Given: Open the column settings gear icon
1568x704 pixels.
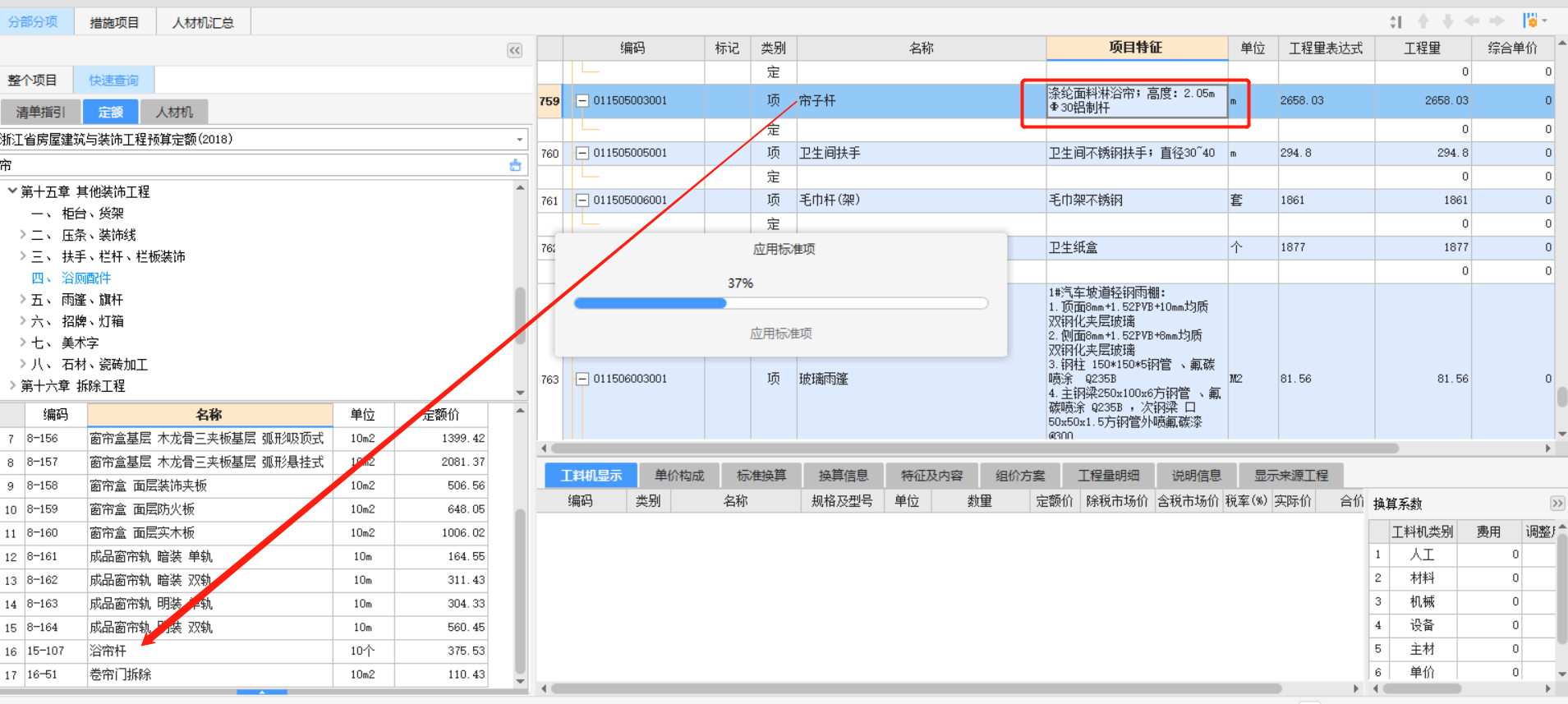Looking at the screenshot, I should (1529, 21).
